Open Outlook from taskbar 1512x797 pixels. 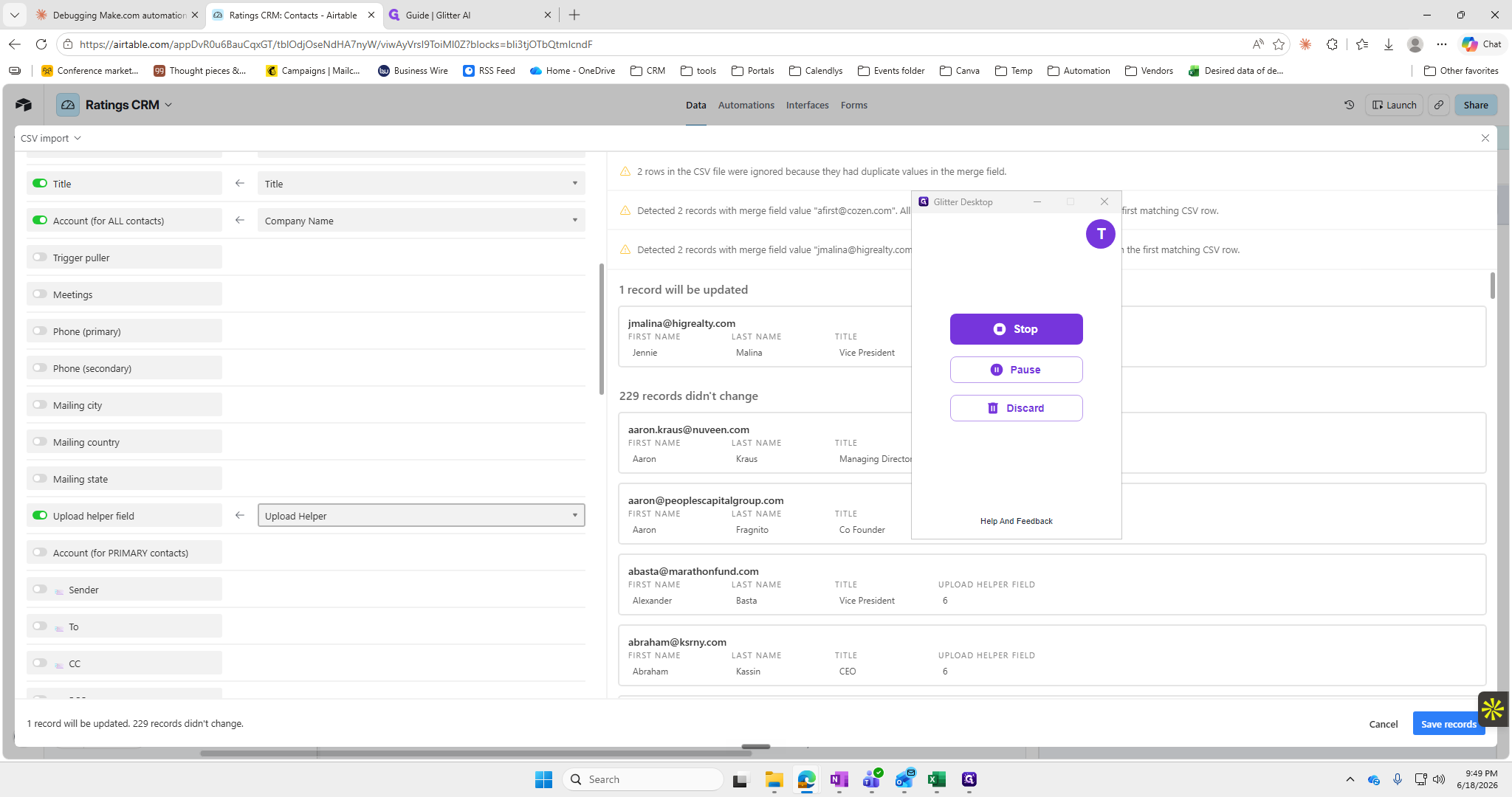point(904,779)
